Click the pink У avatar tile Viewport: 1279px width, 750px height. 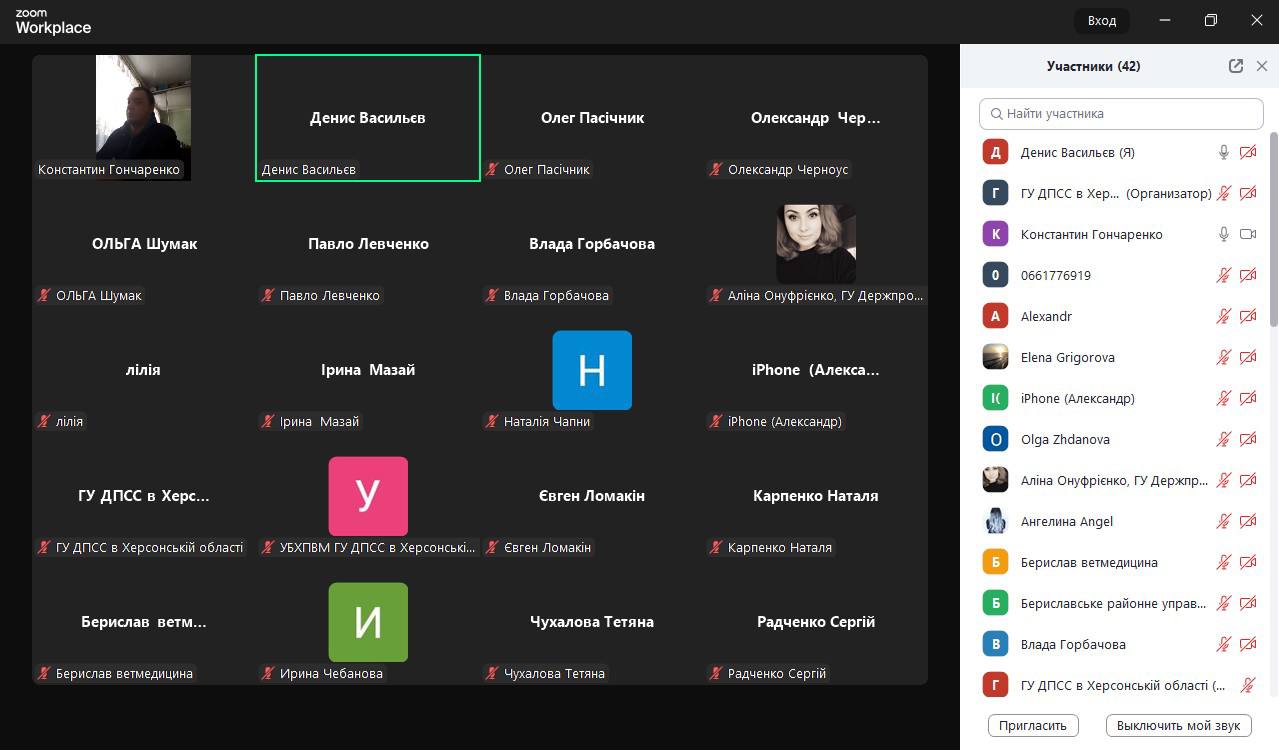pos(368,496)
